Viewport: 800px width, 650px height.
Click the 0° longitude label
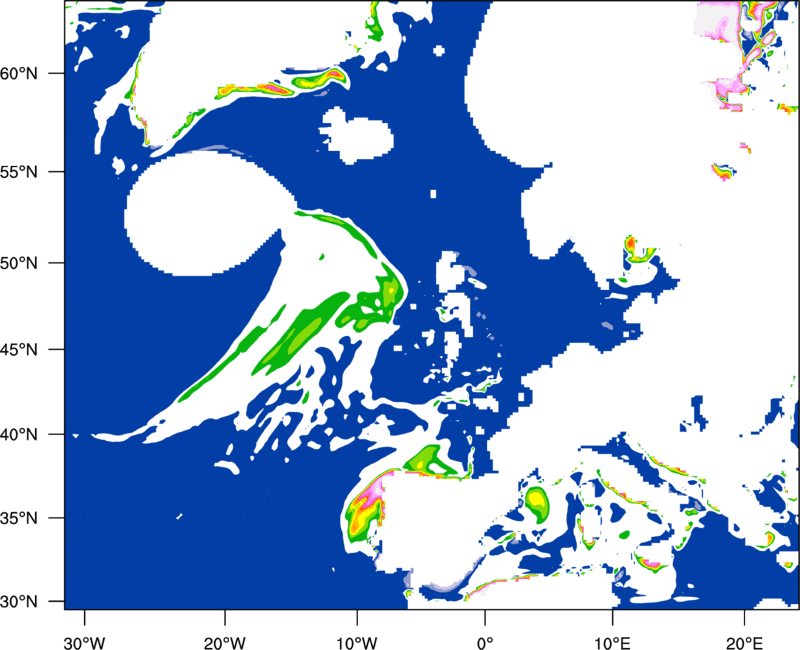tap(485, 643)
